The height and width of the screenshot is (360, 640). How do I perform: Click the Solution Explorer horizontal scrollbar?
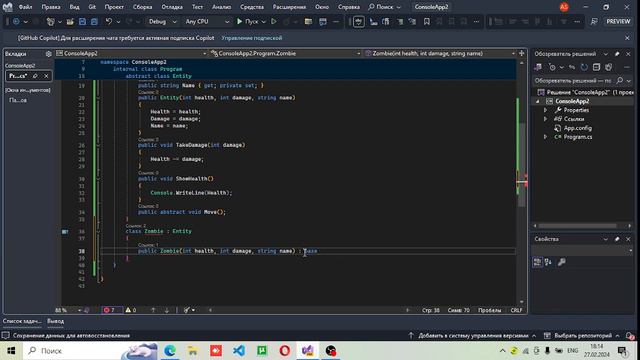(578, 226)
